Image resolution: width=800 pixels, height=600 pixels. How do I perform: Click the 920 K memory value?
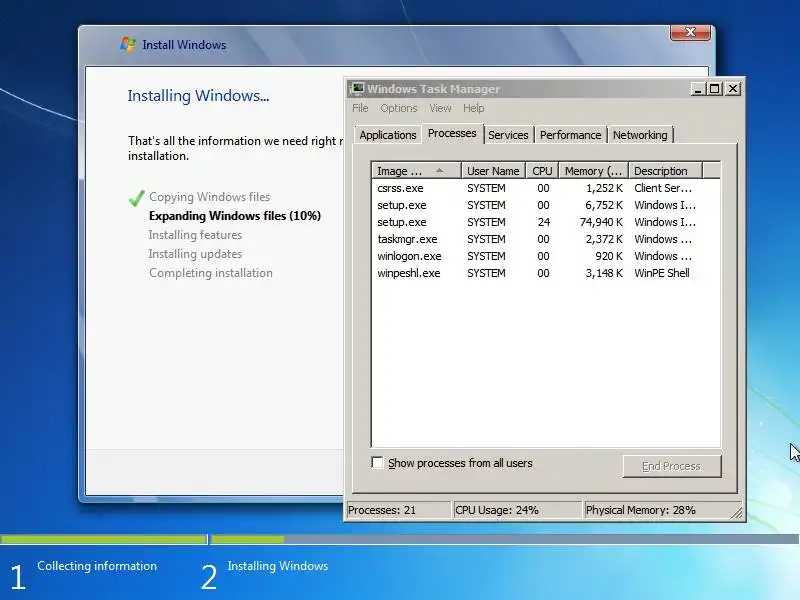609,256
